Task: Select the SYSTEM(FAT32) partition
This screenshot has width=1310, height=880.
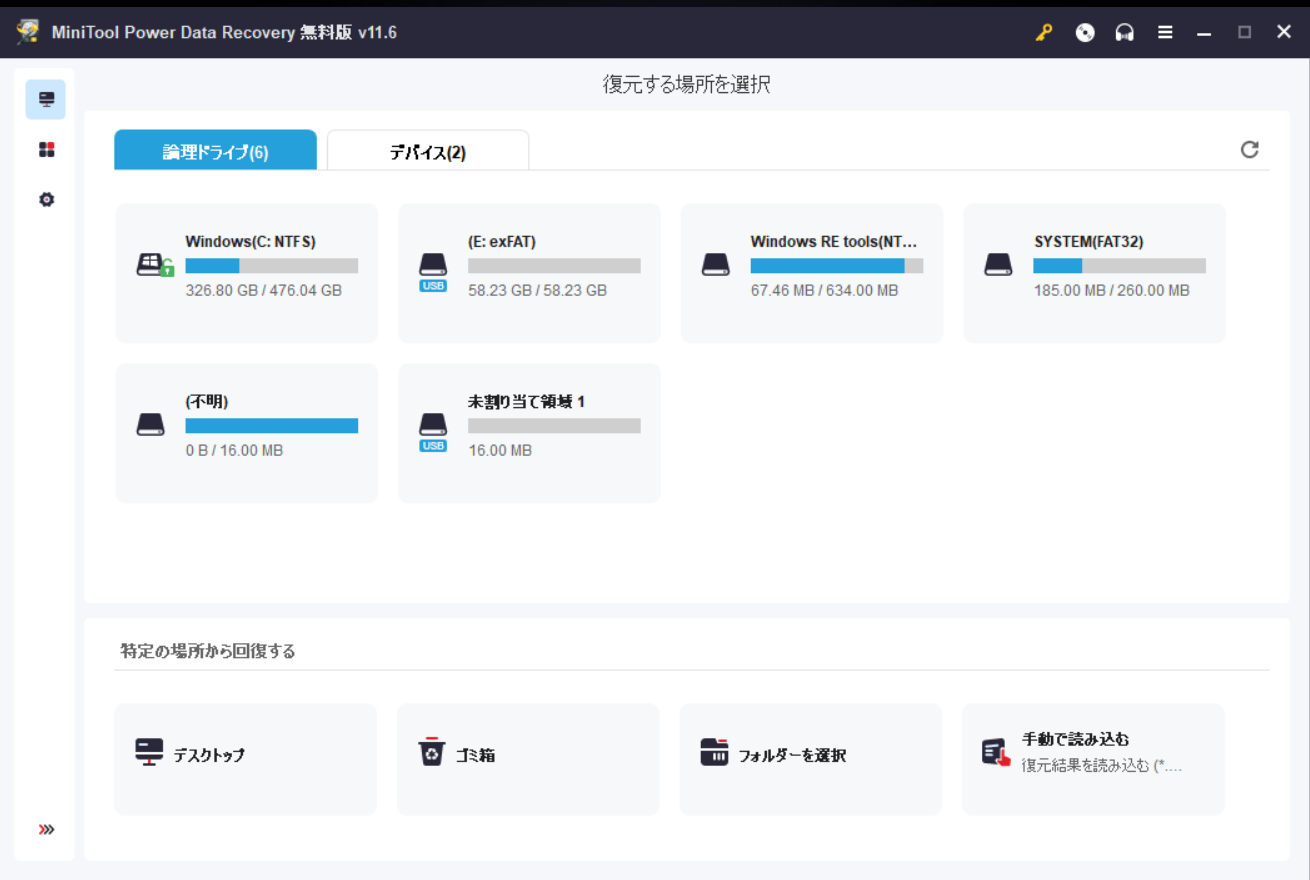Action: [1094, 273]
